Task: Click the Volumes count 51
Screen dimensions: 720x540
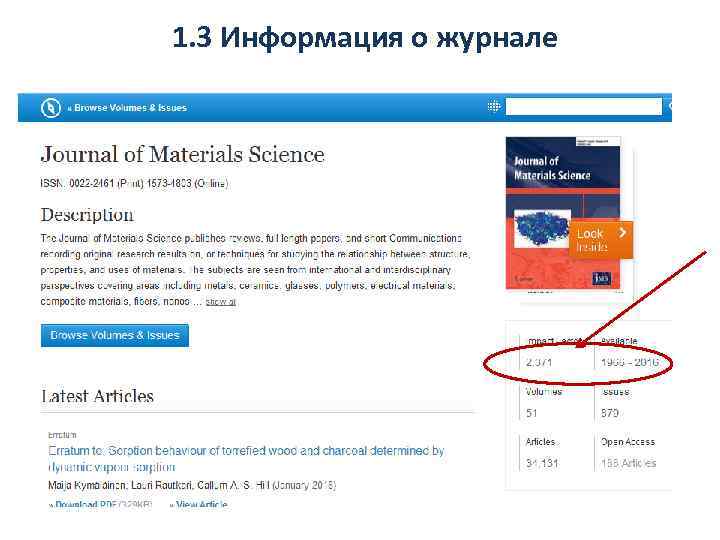Action: 532,413
